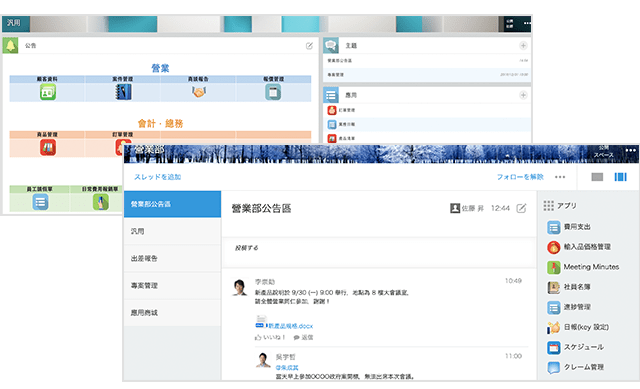This screenshot has height=389, width=640.
Task: Open second thread row in 主題 panel
Action: (x=427, y=75)
